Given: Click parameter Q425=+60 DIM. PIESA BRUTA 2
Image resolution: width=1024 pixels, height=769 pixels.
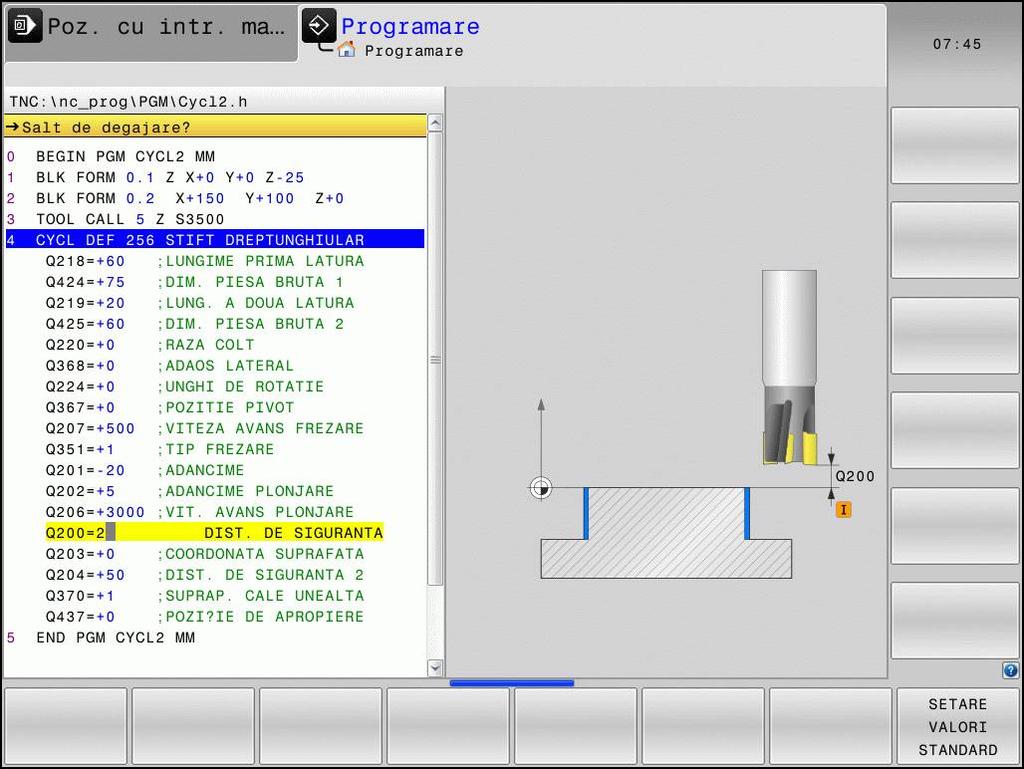Looking at the screenshot, I should tap(194, 324).
